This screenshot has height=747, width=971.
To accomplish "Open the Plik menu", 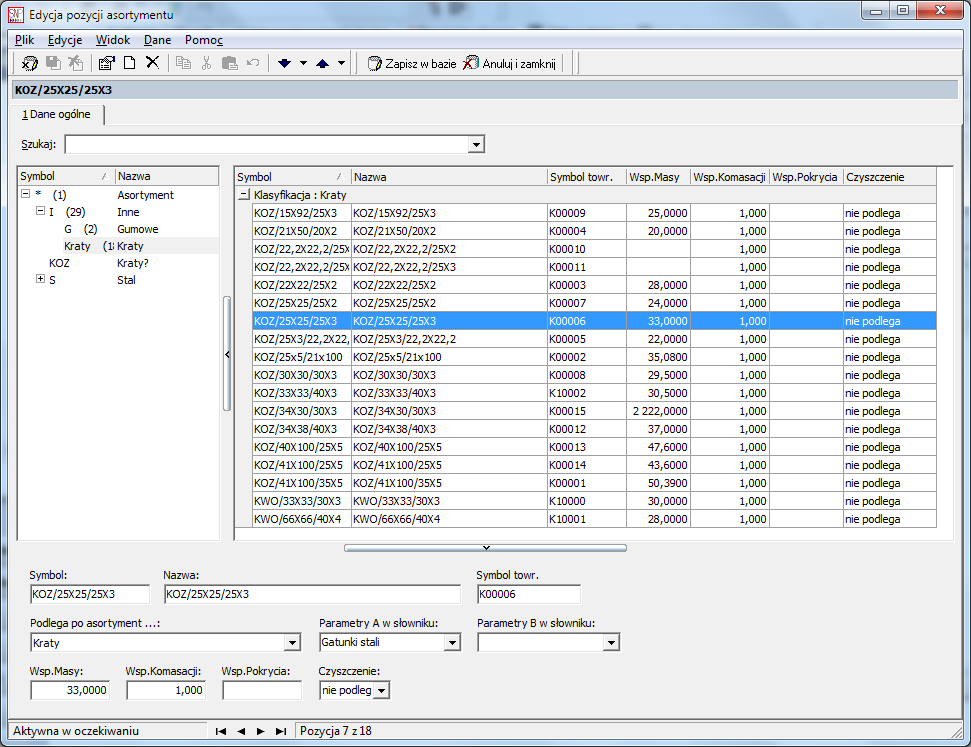I will (x=25, y=40).
